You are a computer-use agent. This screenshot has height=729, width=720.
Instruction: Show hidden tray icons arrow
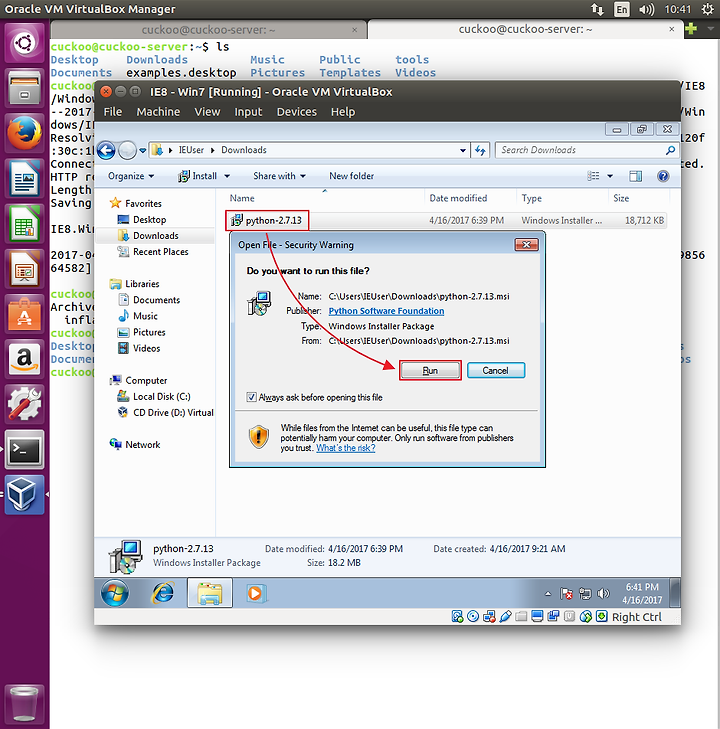coord(548,594)
